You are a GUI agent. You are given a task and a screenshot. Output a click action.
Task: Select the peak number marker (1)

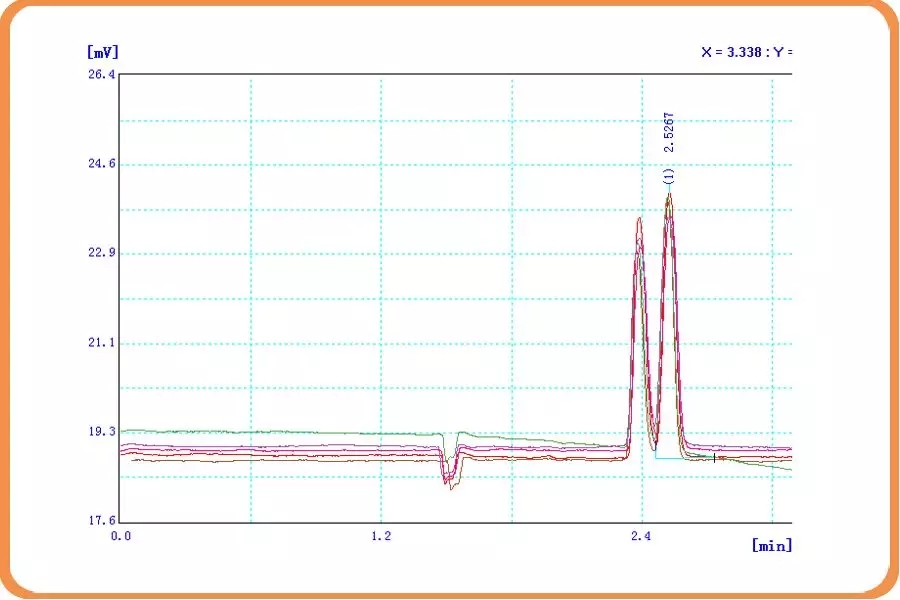669,176
